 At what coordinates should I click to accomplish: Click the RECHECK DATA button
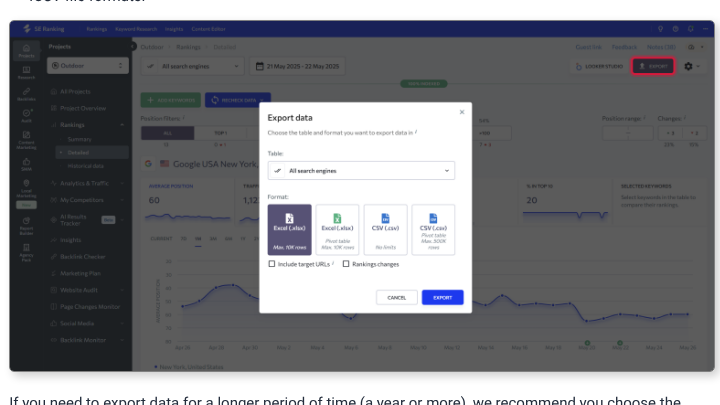point(237,100)
